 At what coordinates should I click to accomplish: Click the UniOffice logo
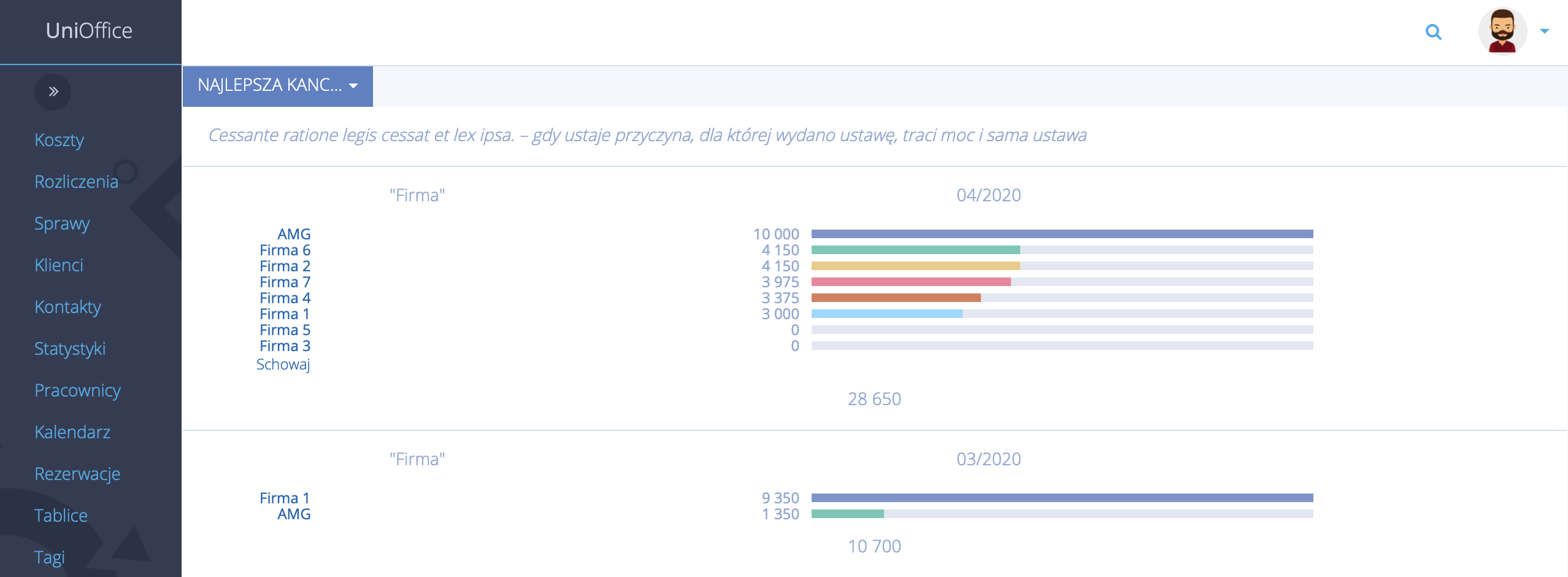[89, 31]
